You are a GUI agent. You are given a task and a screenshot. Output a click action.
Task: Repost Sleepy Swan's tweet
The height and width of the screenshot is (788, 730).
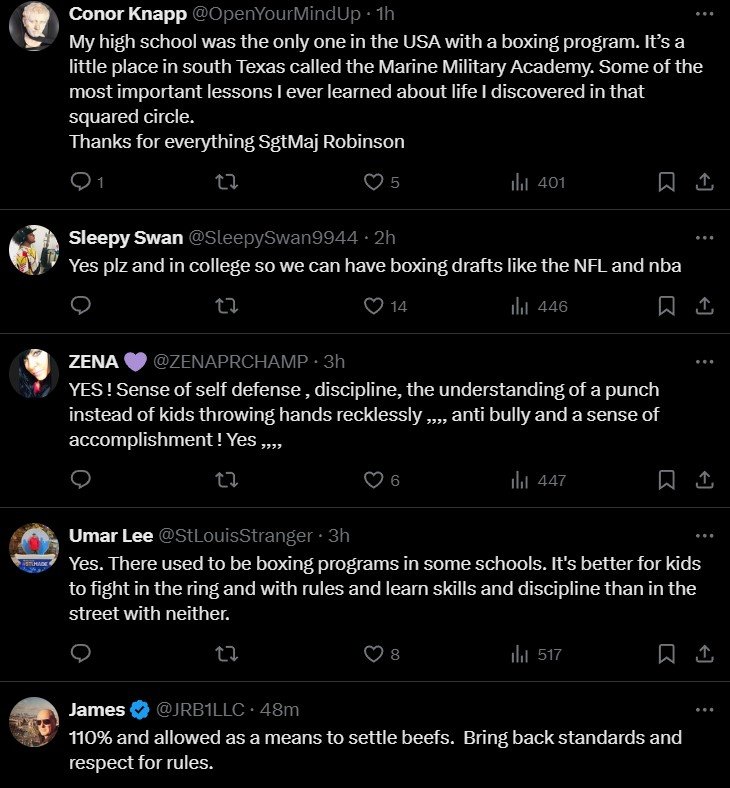[227, 306]
